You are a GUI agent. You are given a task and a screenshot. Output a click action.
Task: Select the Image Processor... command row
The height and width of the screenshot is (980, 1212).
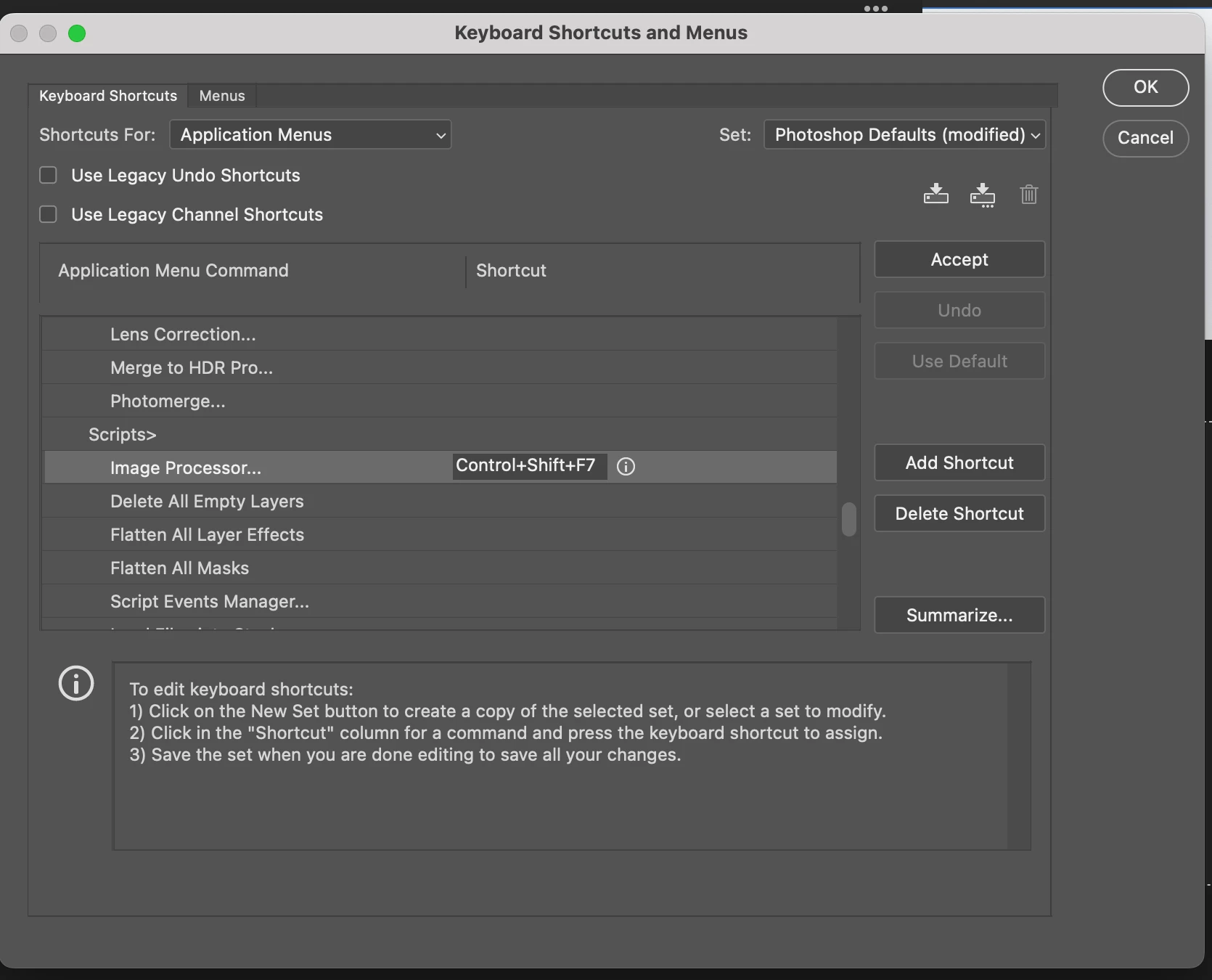(x=440, y=467)
